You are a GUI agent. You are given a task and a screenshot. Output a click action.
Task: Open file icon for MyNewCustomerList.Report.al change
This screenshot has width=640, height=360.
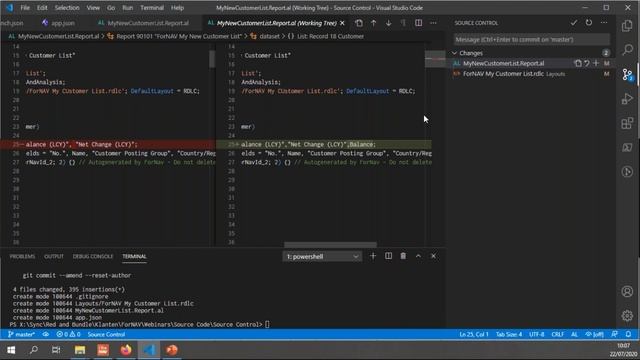coord(578,63)
